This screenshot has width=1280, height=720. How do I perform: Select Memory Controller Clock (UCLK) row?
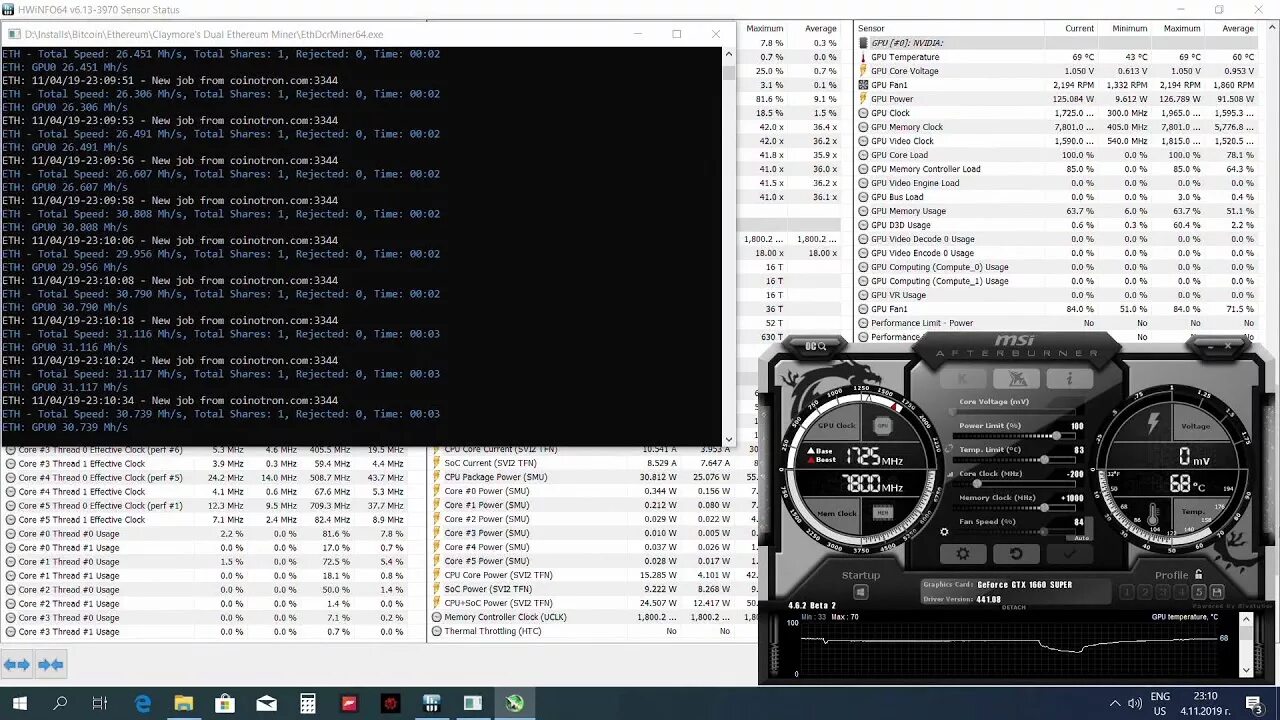point(594,617)
